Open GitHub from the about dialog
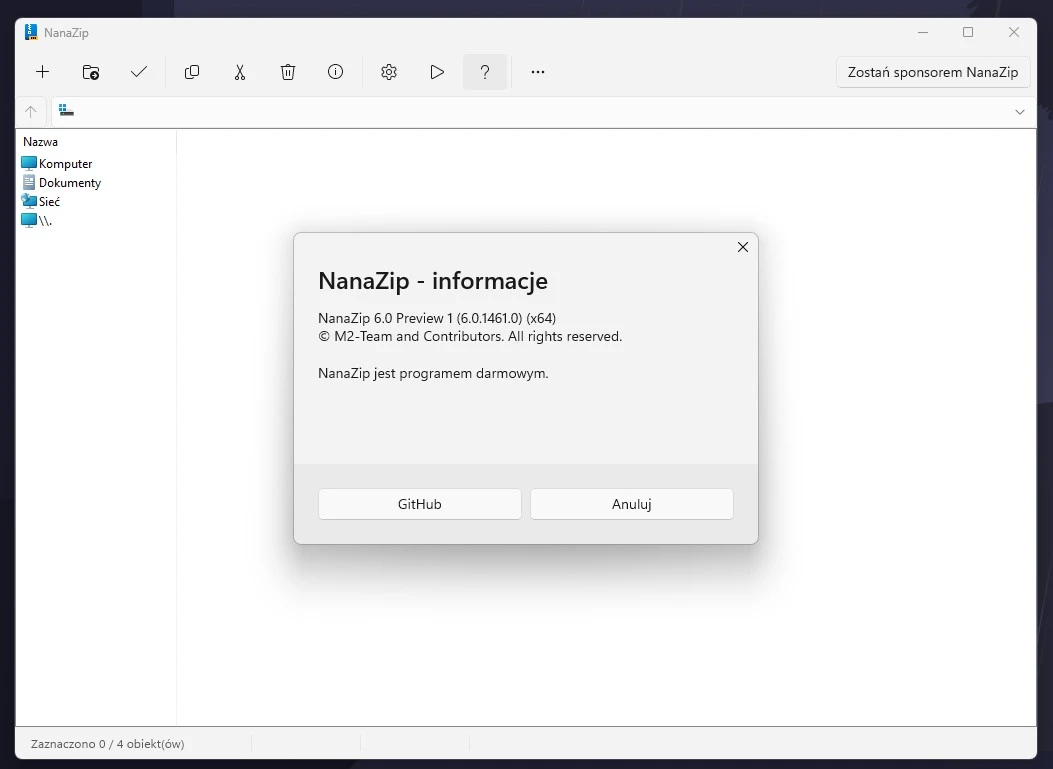This screenshot has height=769, width=1053. click(420, 504)
